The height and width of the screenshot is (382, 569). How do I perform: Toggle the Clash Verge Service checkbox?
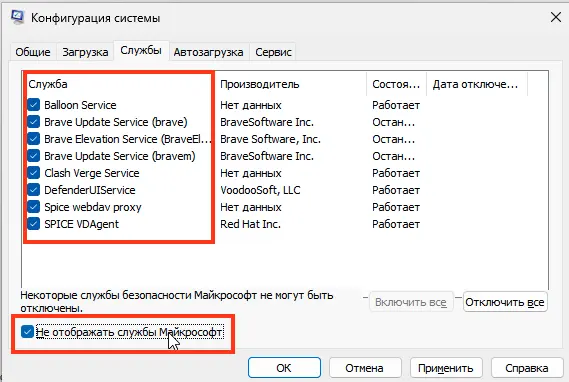coord(34,173)
